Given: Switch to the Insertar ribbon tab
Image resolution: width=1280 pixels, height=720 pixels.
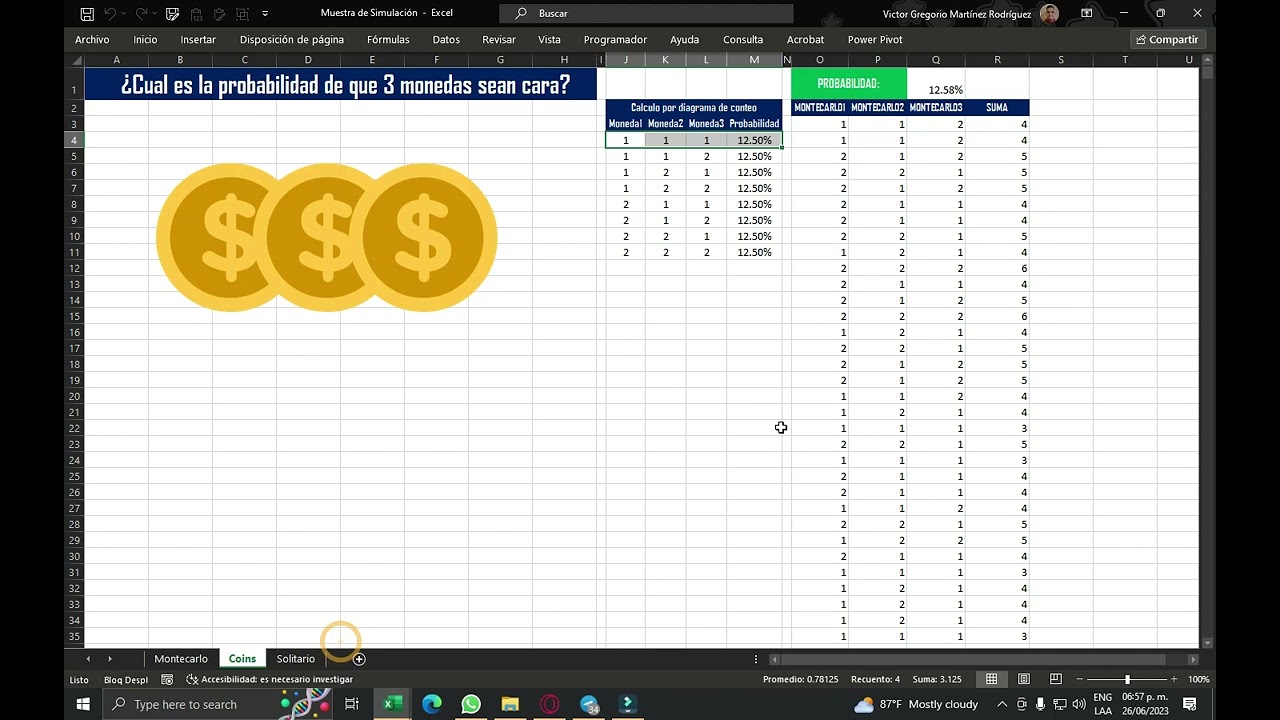Looking at the screenshot, I should click(x=198, y=40).
